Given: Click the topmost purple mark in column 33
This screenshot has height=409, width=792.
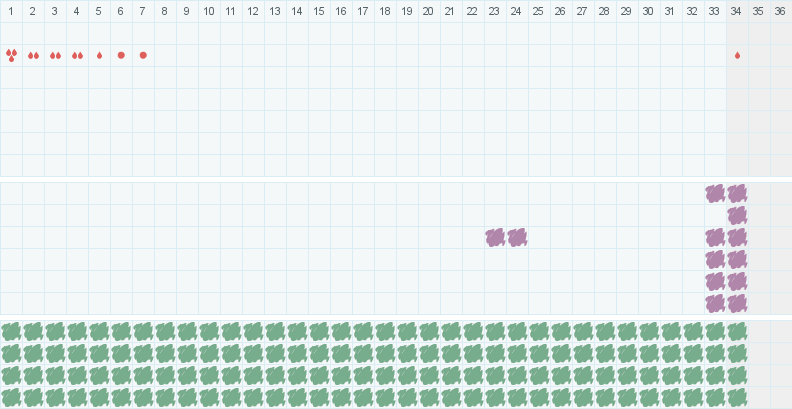Looking at the screenshot, I should click(715, 193).
